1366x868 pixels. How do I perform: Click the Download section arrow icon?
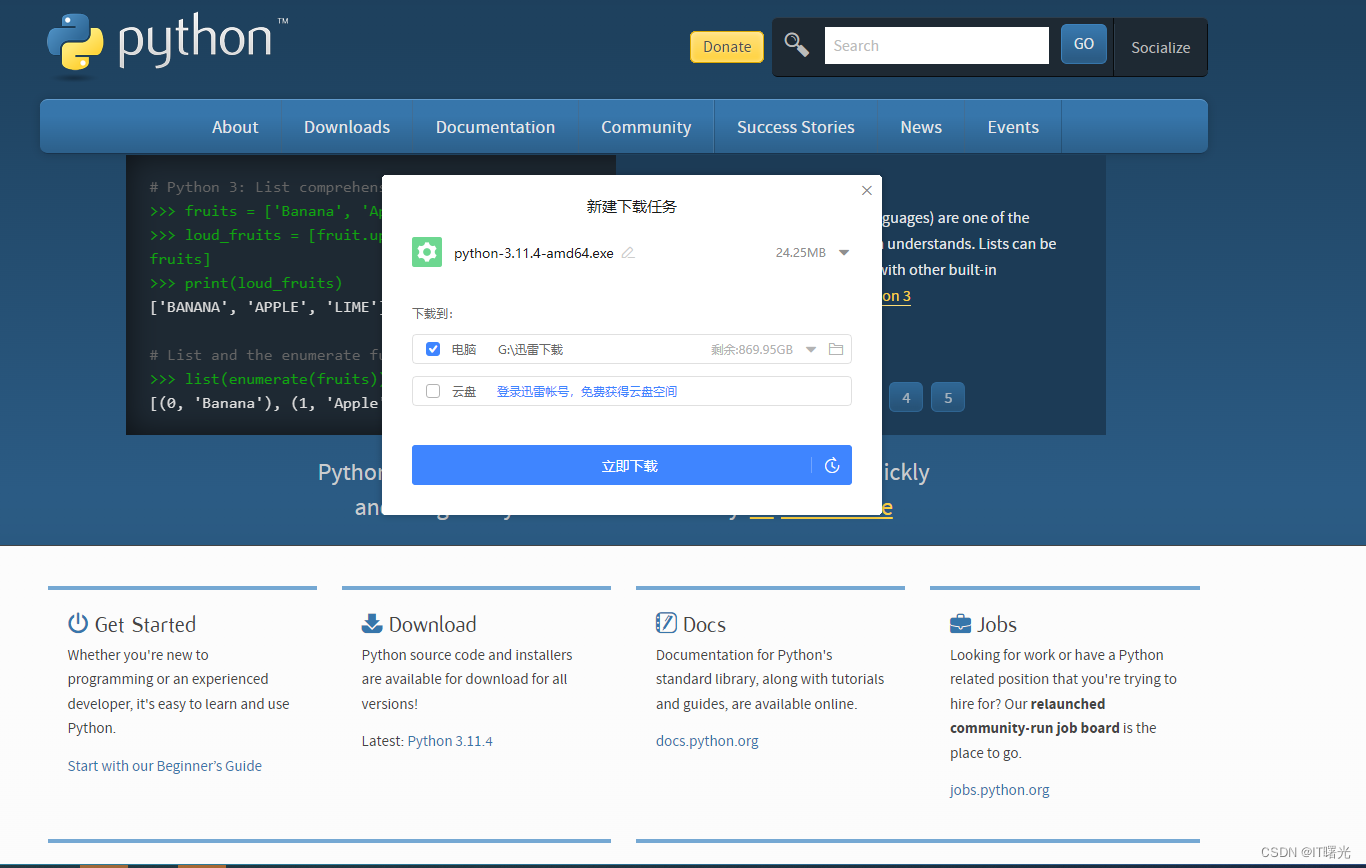point(372,624)
